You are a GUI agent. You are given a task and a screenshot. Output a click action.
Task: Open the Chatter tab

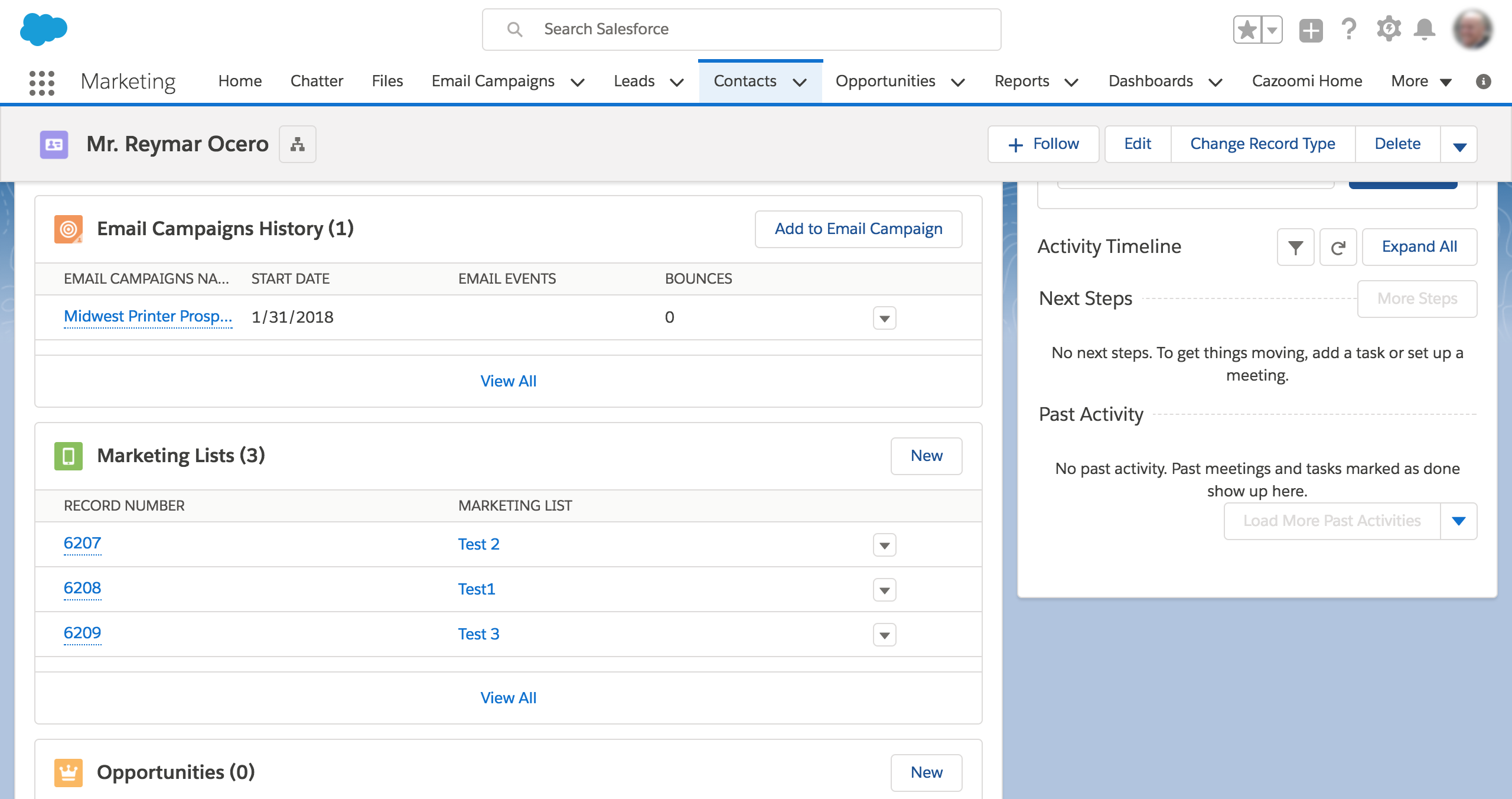317,81
